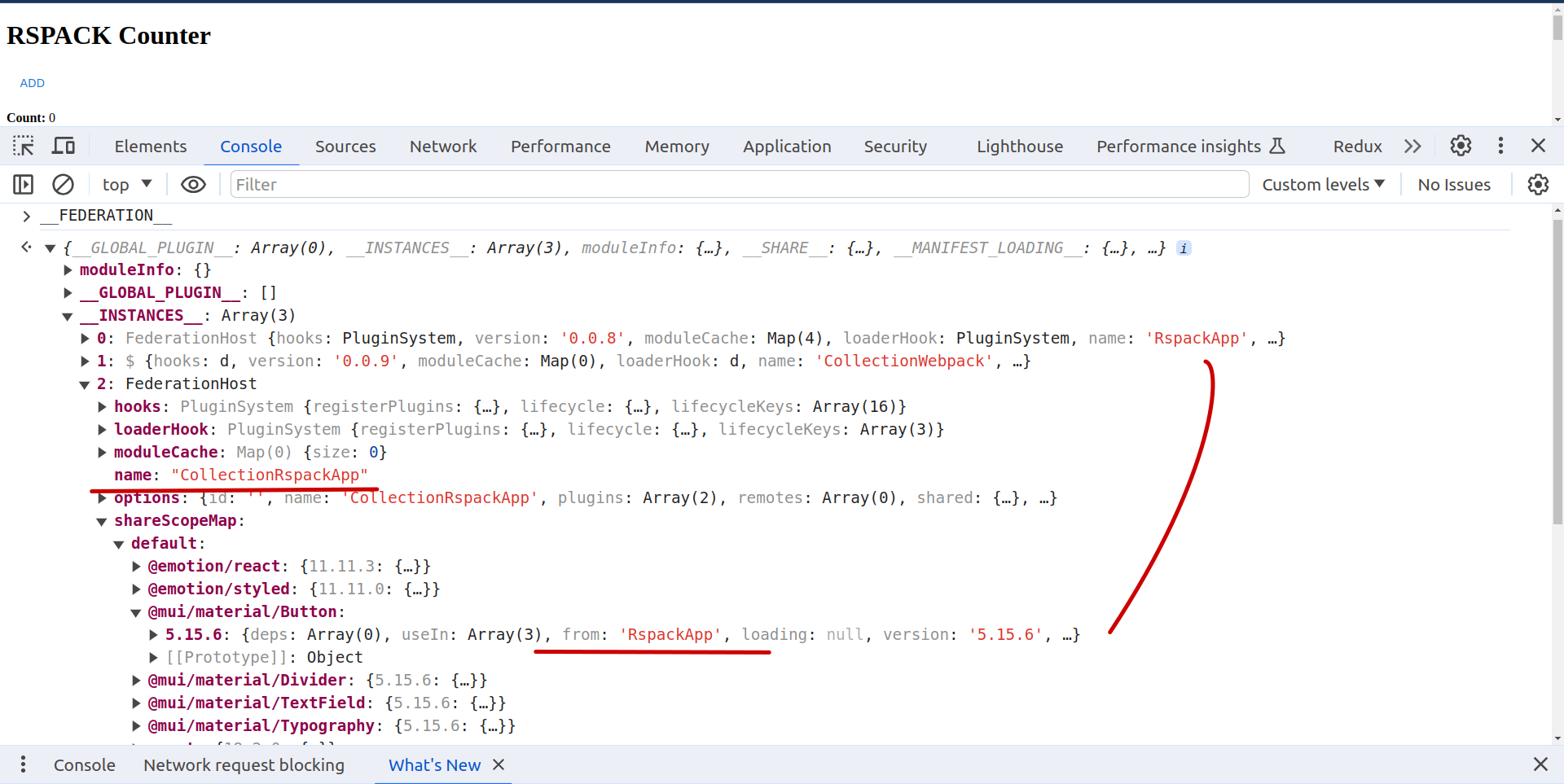Switch to the Application tab
This screenshot has width=1564, height=784.
tap(786, 147)
